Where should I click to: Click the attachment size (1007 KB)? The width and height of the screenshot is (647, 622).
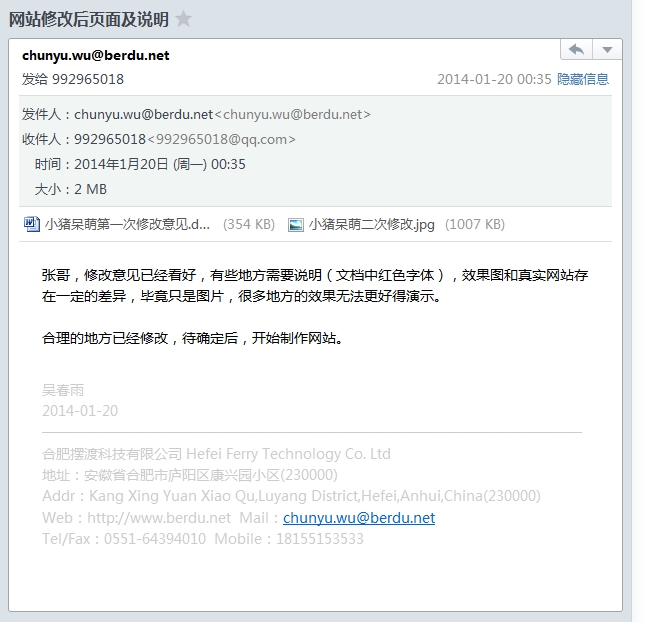pos(475,224)
